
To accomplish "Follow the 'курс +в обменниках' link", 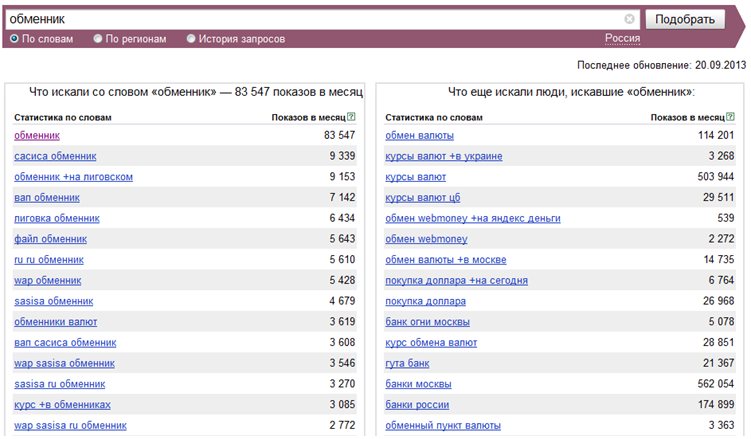I will [x=62, y=405].
